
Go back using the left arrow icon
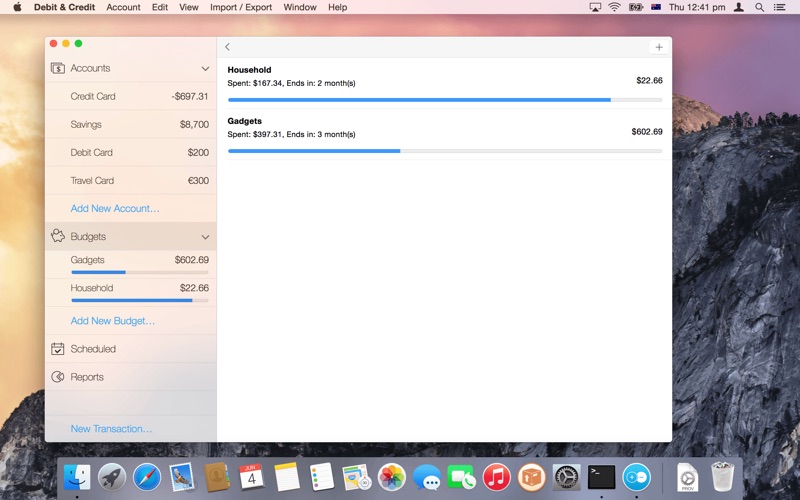click(228, 47)
